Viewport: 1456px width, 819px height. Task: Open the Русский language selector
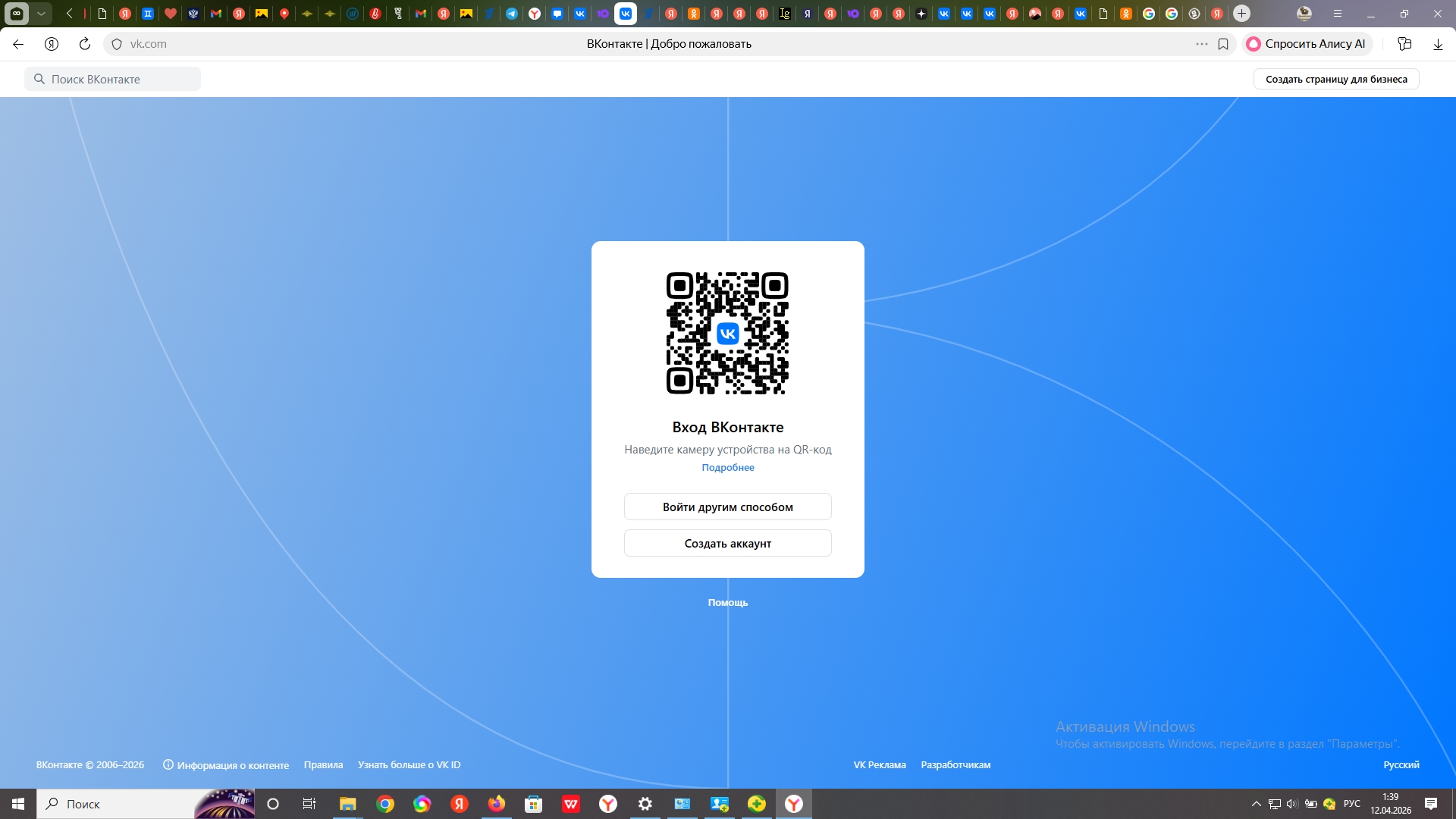1401,764
